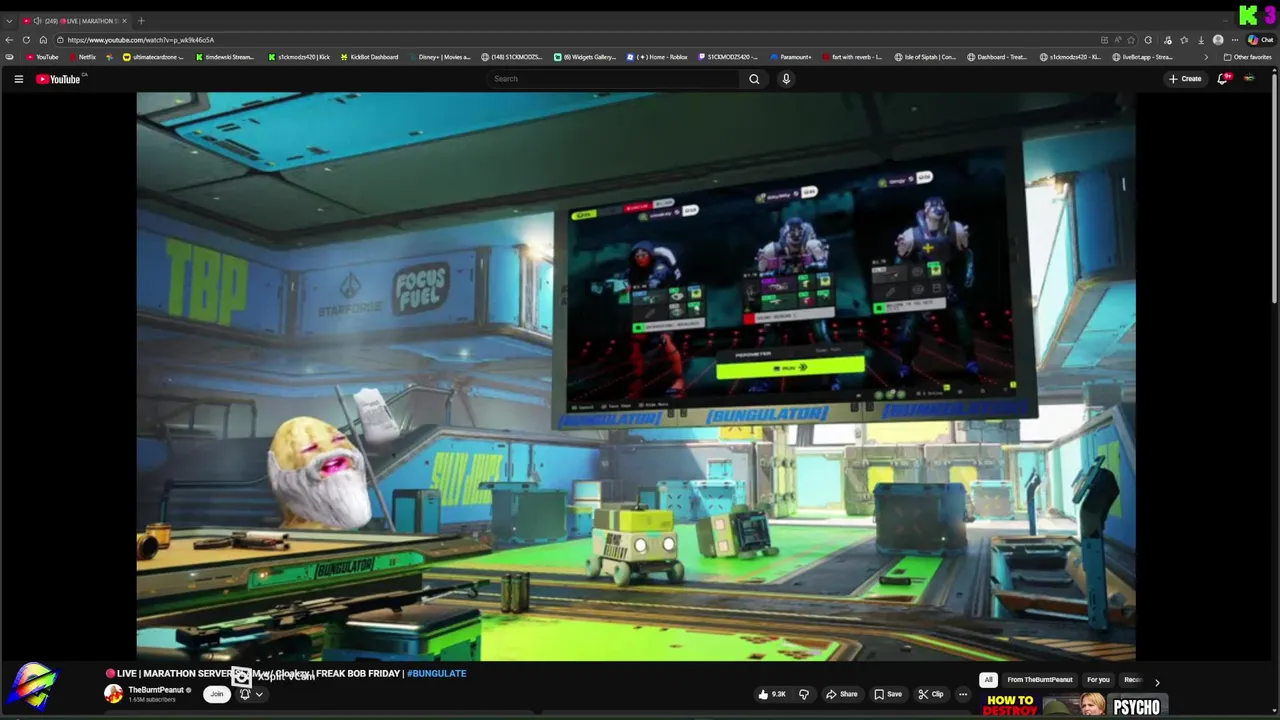The width and height of the screenshot is (1280, 720).
Task: Start voice search with the microphone icon
Action: [786, 79]
